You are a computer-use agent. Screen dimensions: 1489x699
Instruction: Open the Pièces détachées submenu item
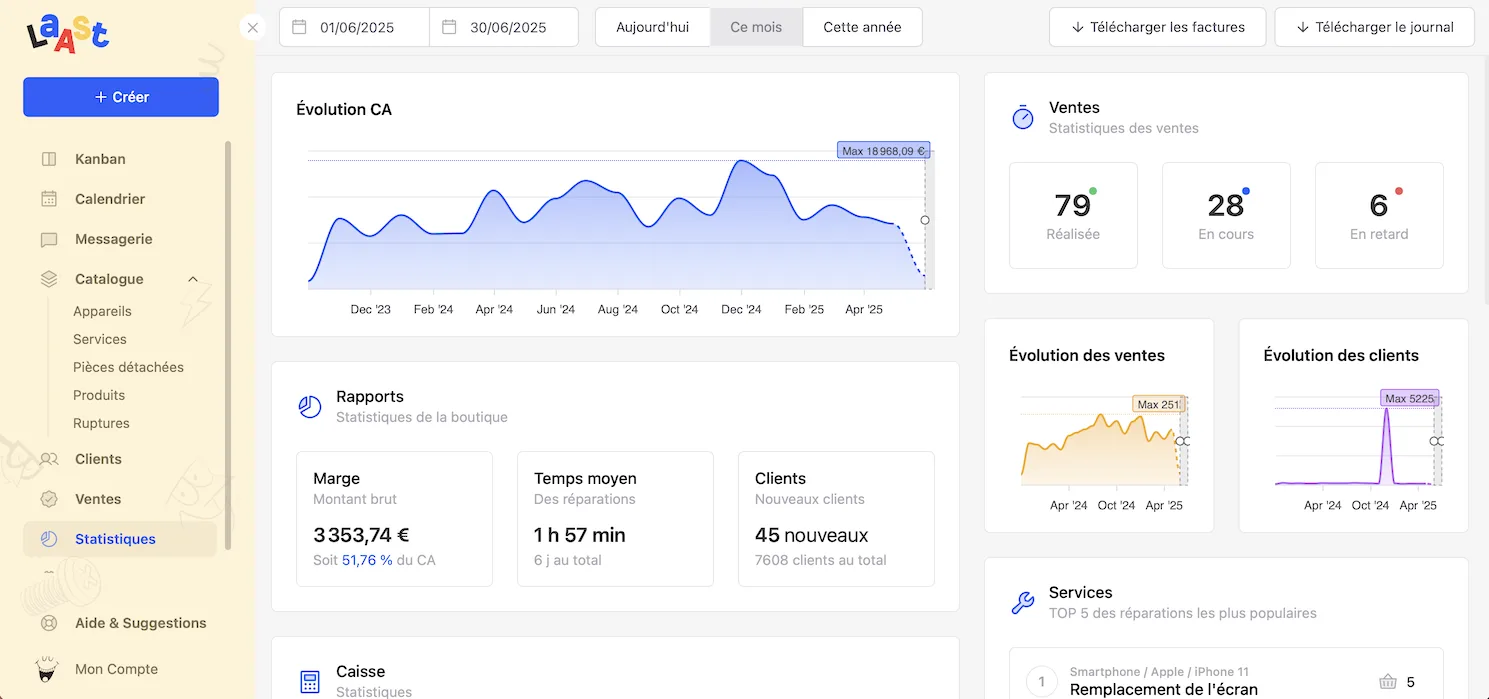coord(128,367)
